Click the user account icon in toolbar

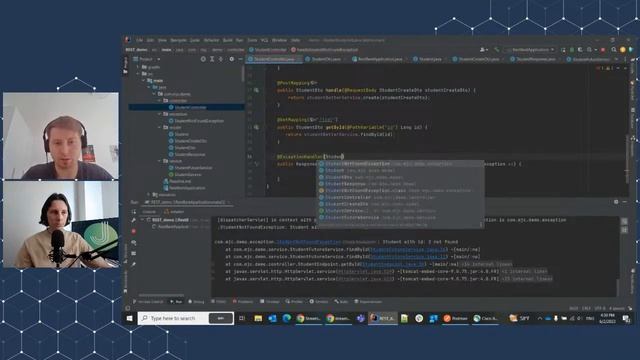coord(484,50)
